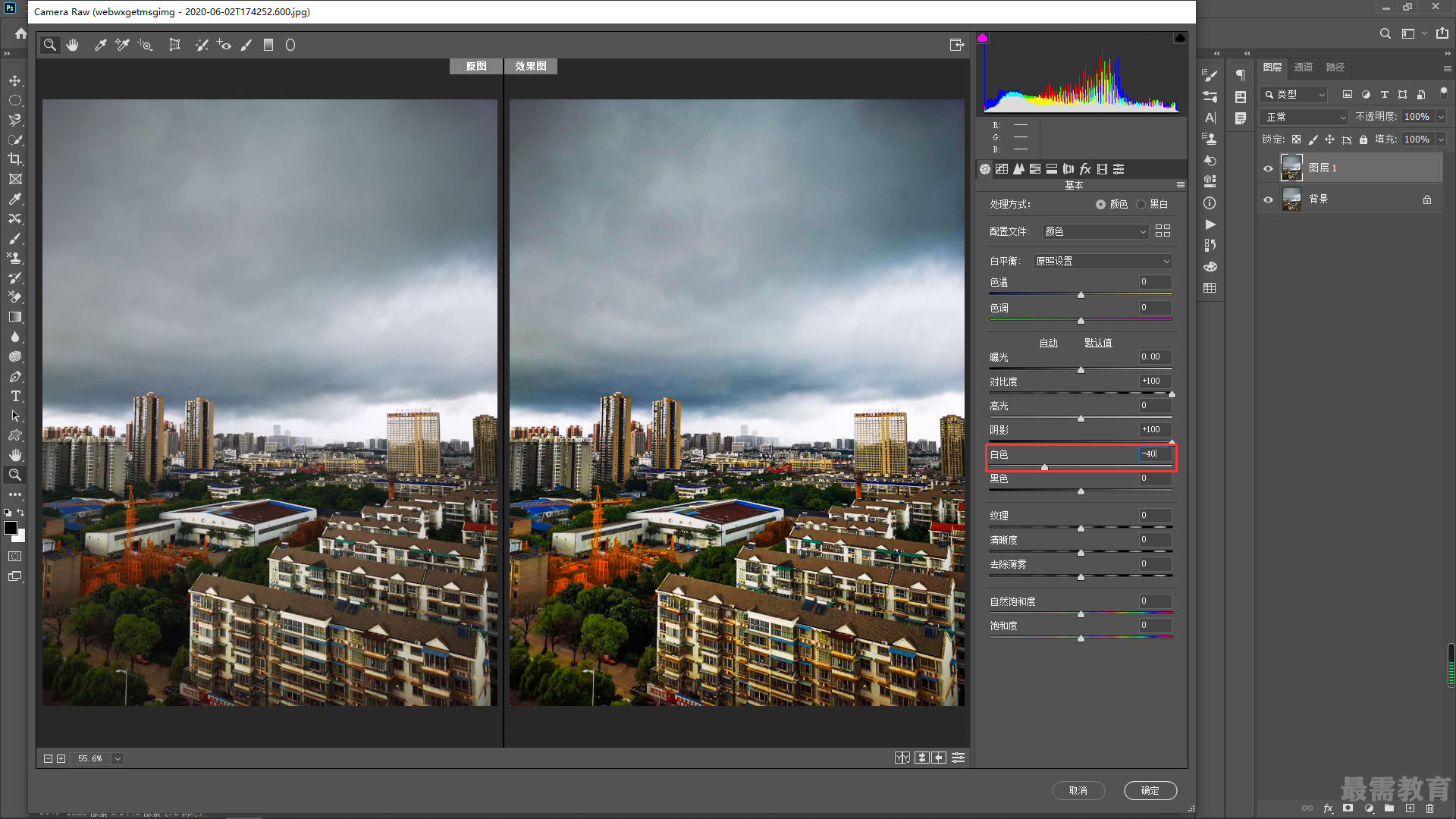
Task: Zoom in with the plus button
Action: tap(61, 758)
